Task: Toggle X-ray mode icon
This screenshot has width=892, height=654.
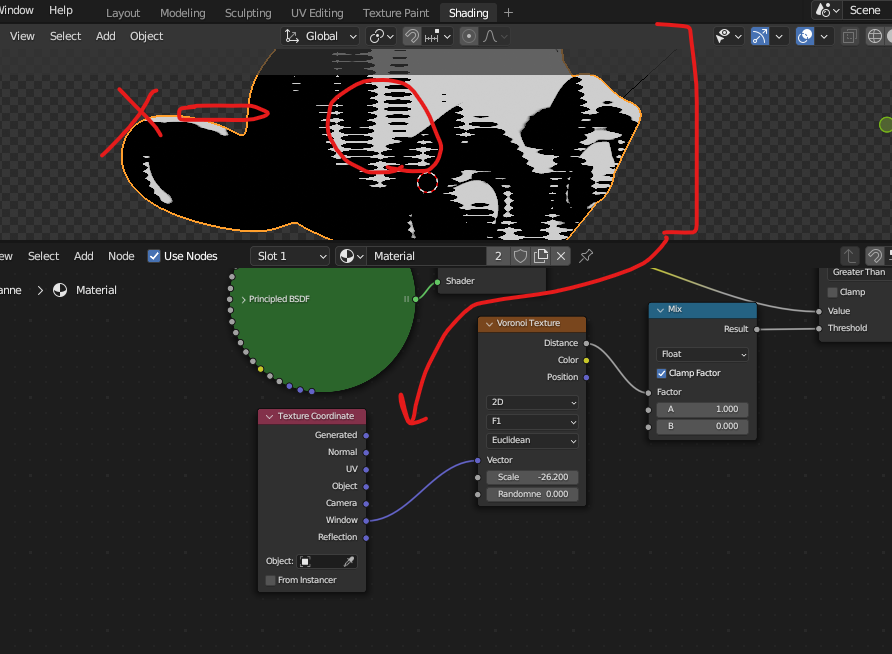Action: [849, 36]
